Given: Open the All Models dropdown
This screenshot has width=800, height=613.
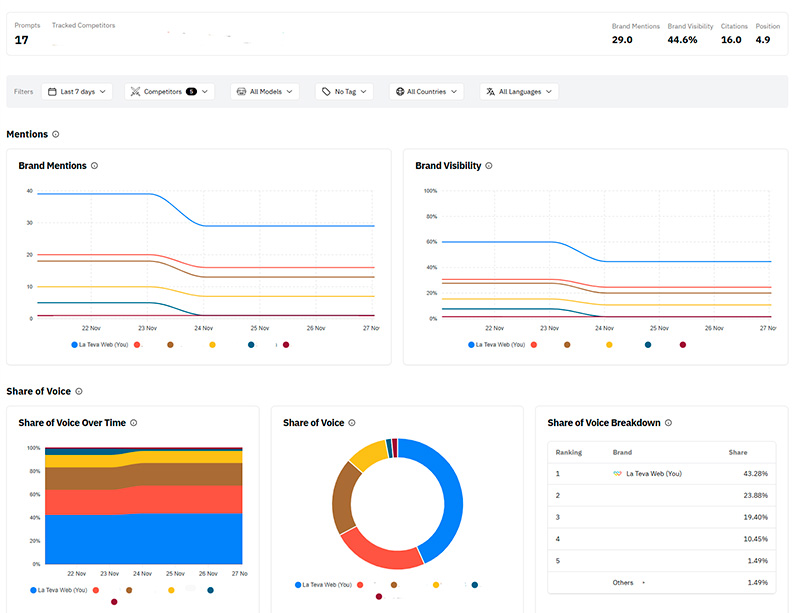Looking at the screenshot, I should (x=265, y=91).
